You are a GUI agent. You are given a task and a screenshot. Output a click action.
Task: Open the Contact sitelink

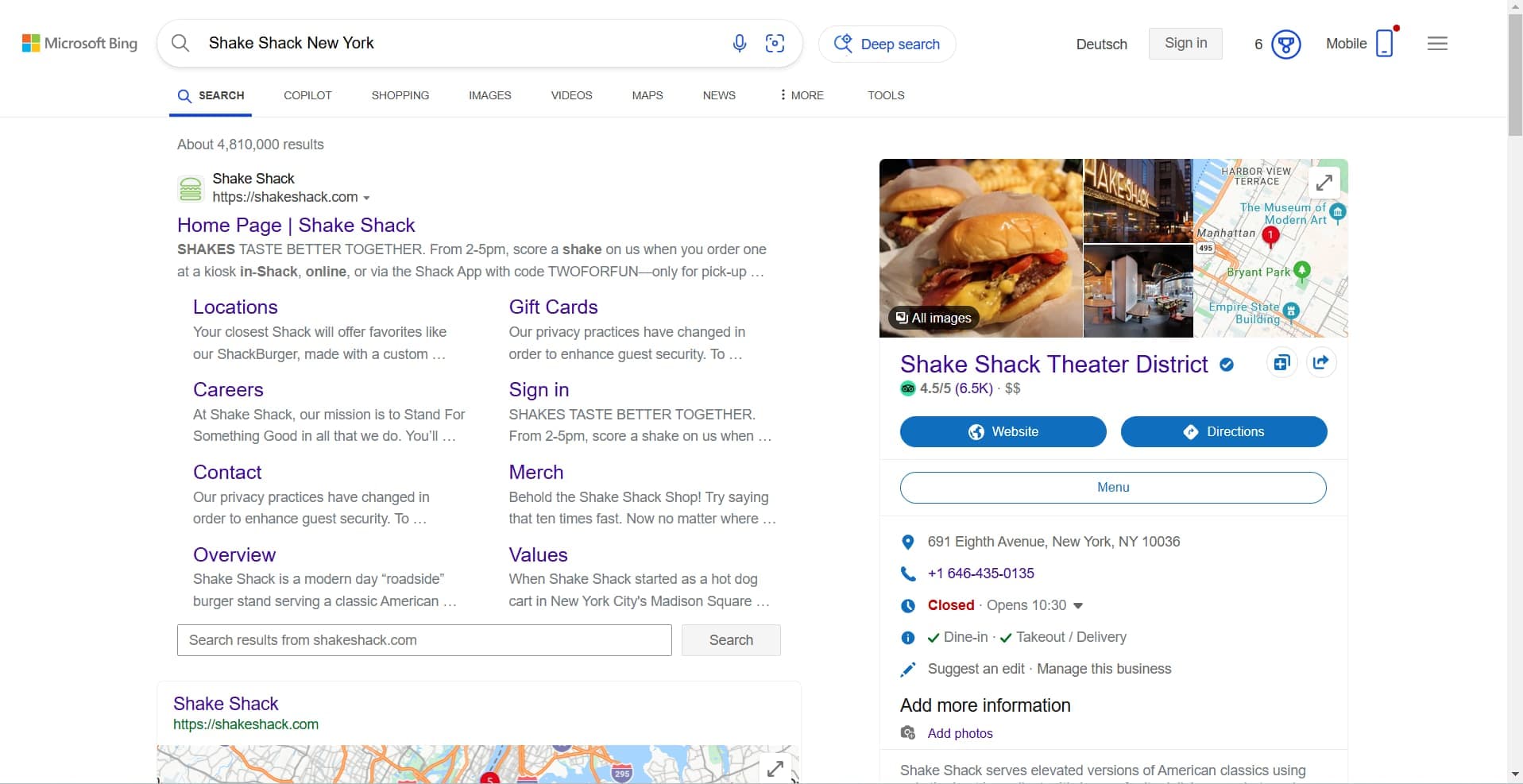[x=227, y=473]
